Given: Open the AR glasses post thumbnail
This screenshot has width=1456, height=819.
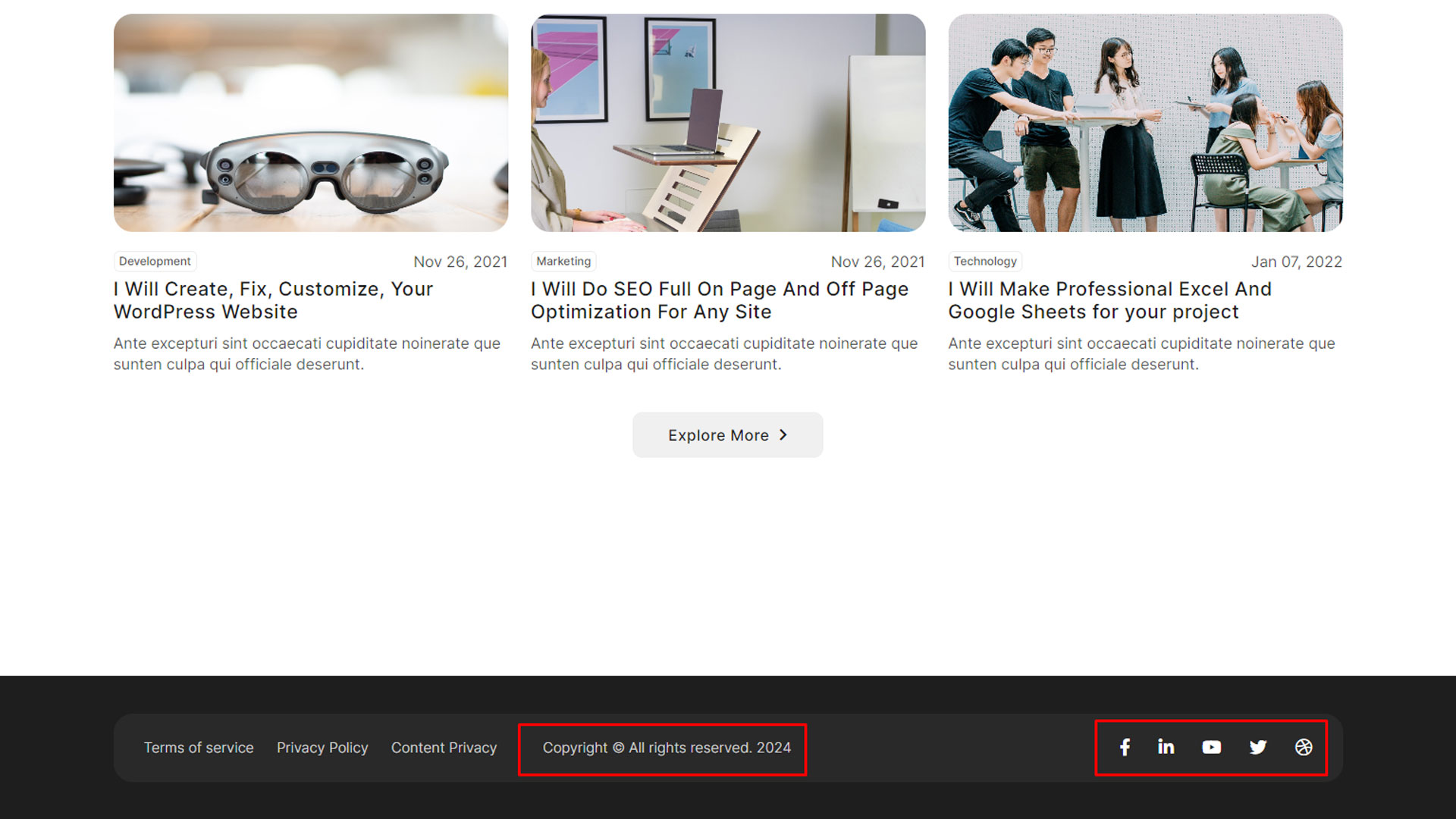Looking at the screenshot, I should (311, 123).
